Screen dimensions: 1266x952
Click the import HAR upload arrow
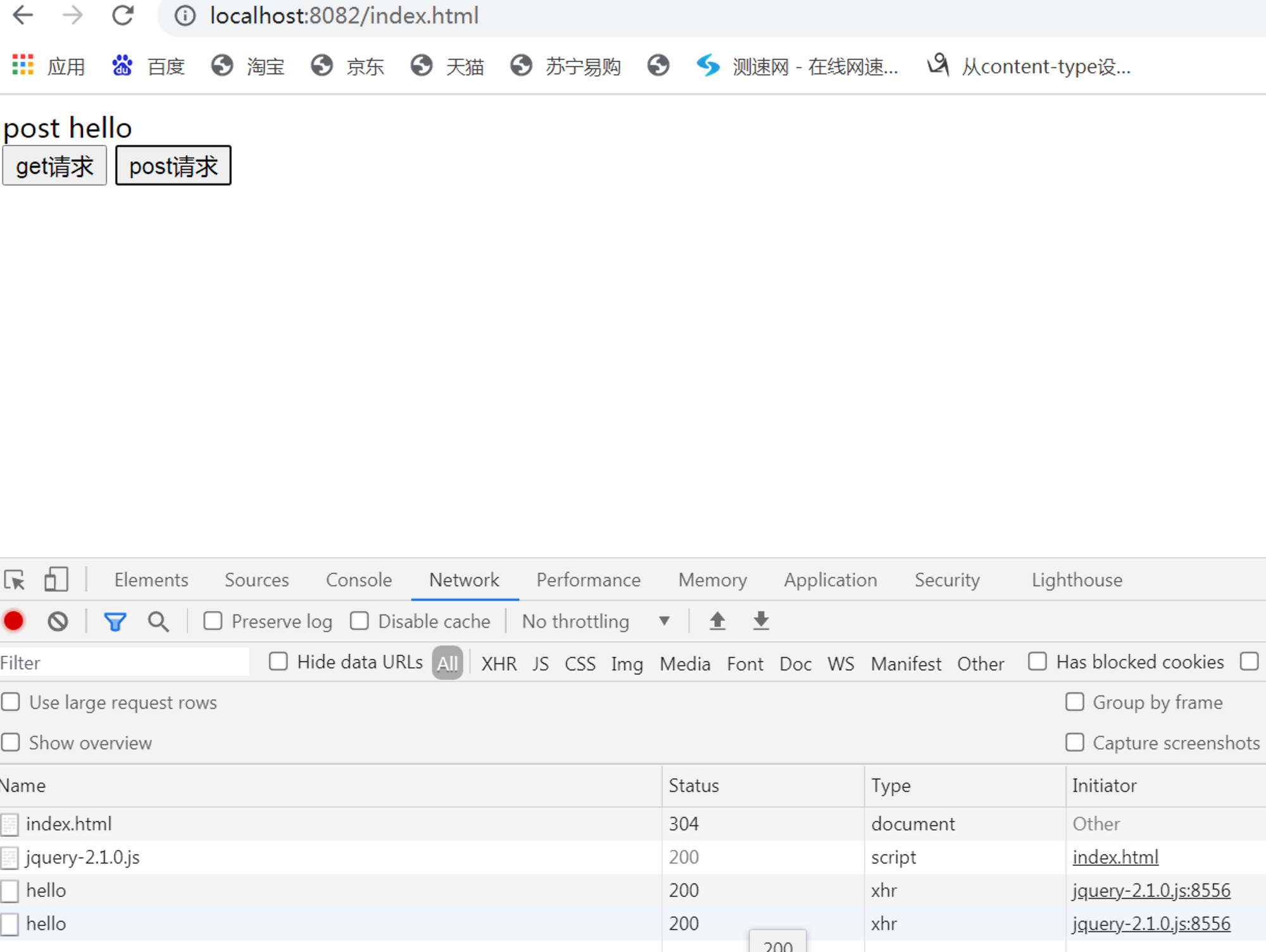point(717,621)
